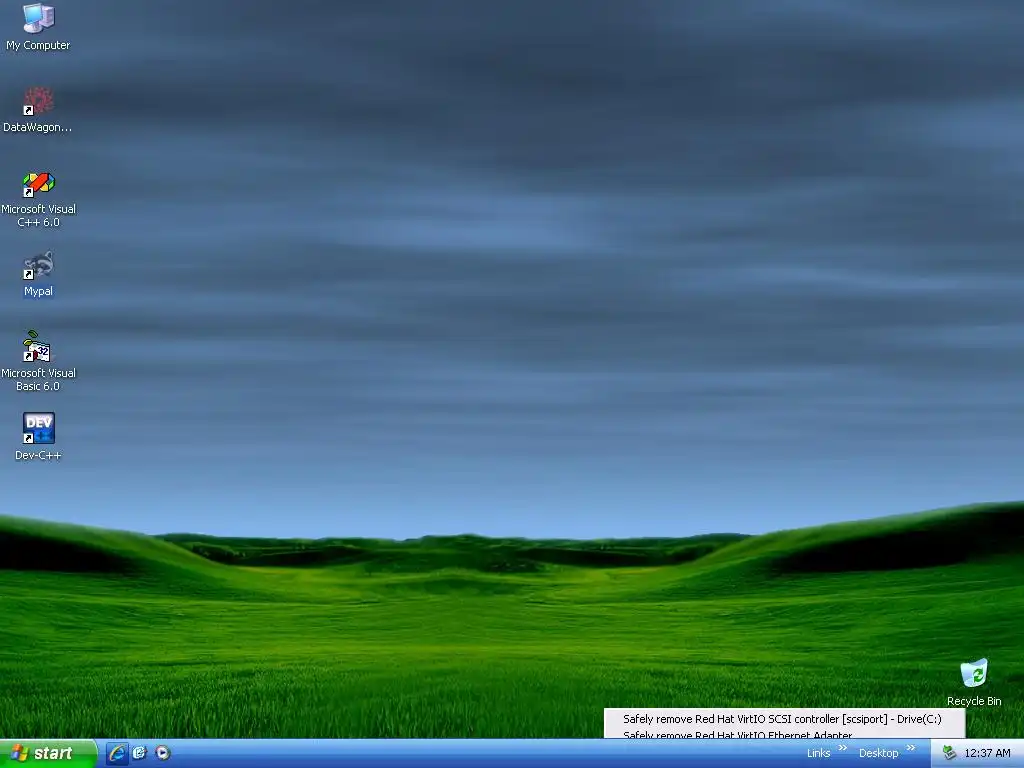This screenshot has width=1024, height=768.
Task: Select the Mypal browser shortcut
Action: (38, 274)
